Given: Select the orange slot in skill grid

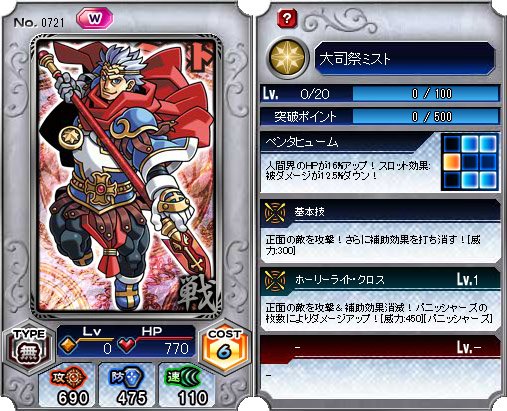Looking at the screenshot, I should [452, 162].
